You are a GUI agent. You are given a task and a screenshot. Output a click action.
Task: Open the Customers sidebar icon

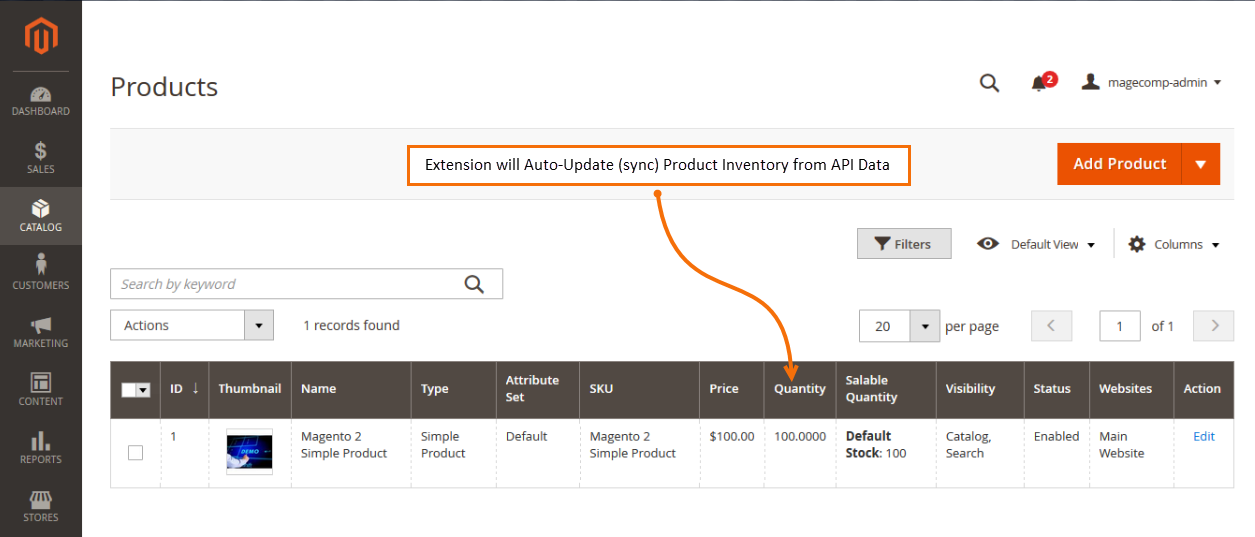pos(41,266)
